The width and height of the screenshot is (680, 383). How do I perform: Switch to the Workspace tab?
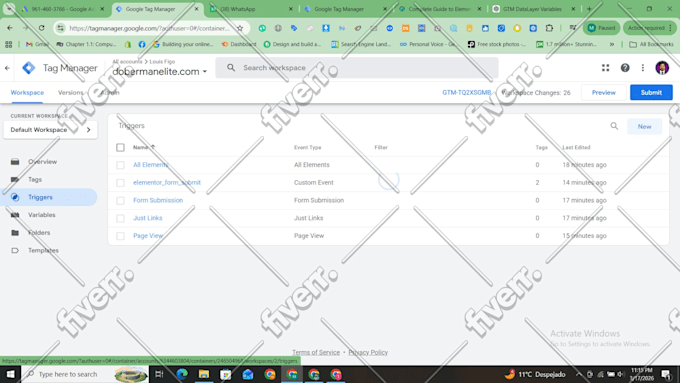27,92
